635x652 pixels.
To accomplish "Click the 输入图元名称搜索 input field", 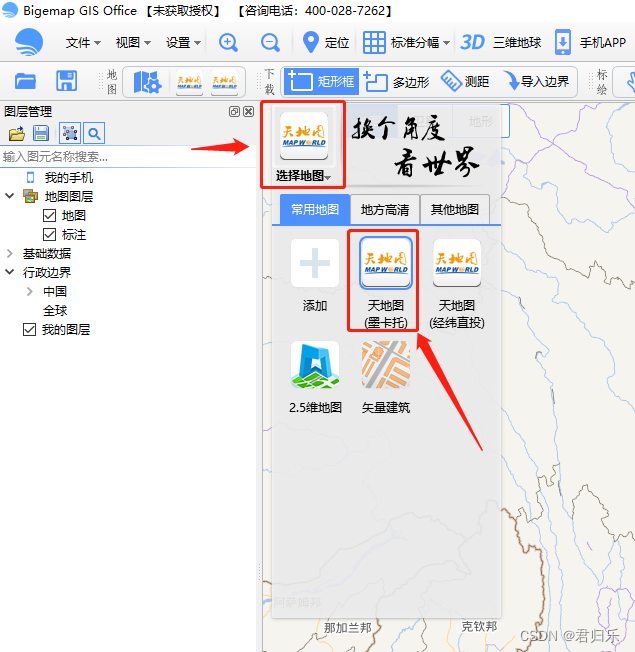I will click(128, 157).
